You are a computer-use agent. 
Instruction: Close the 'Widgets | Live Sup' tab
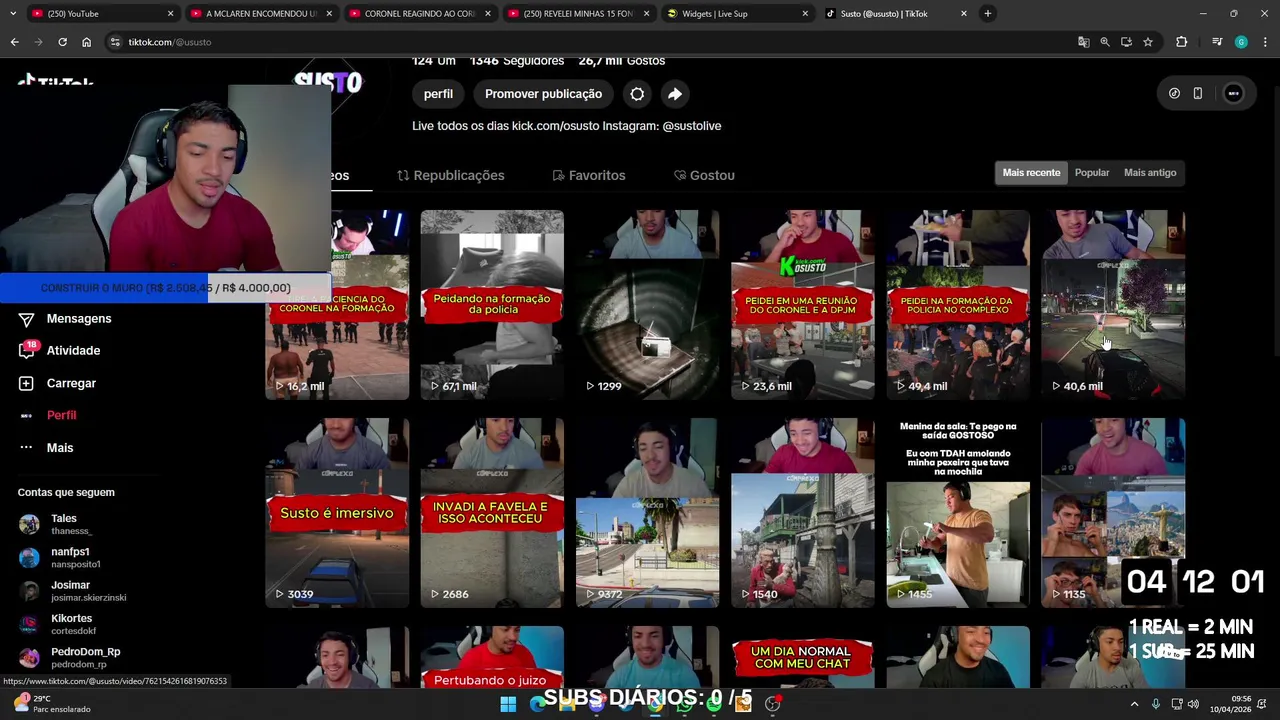(805, 14)
